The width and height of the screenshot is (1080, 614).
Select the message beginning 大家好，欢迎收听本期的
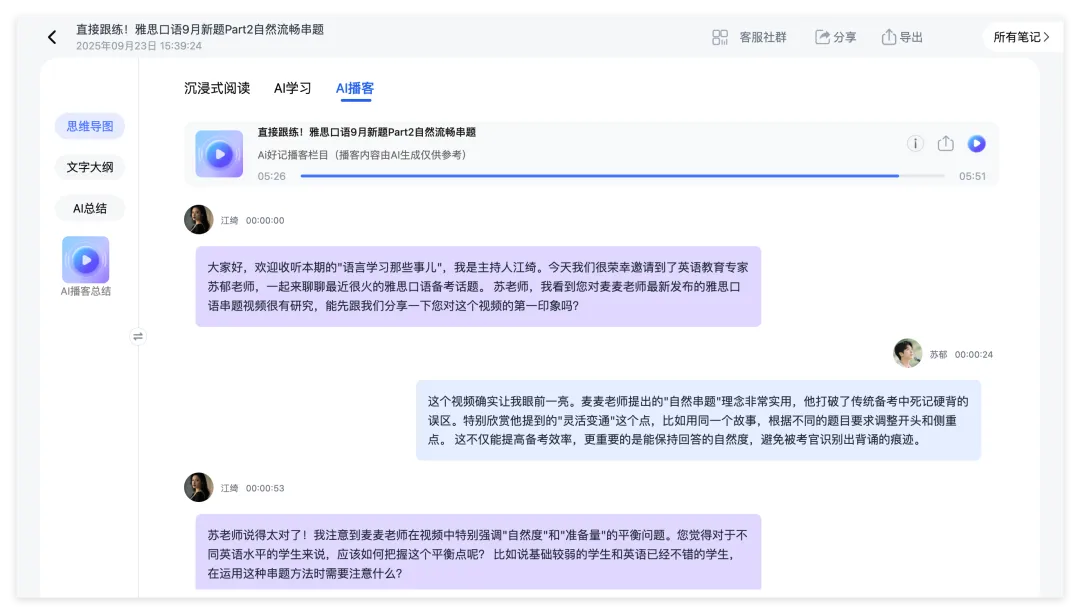click(x=478, y=287)
